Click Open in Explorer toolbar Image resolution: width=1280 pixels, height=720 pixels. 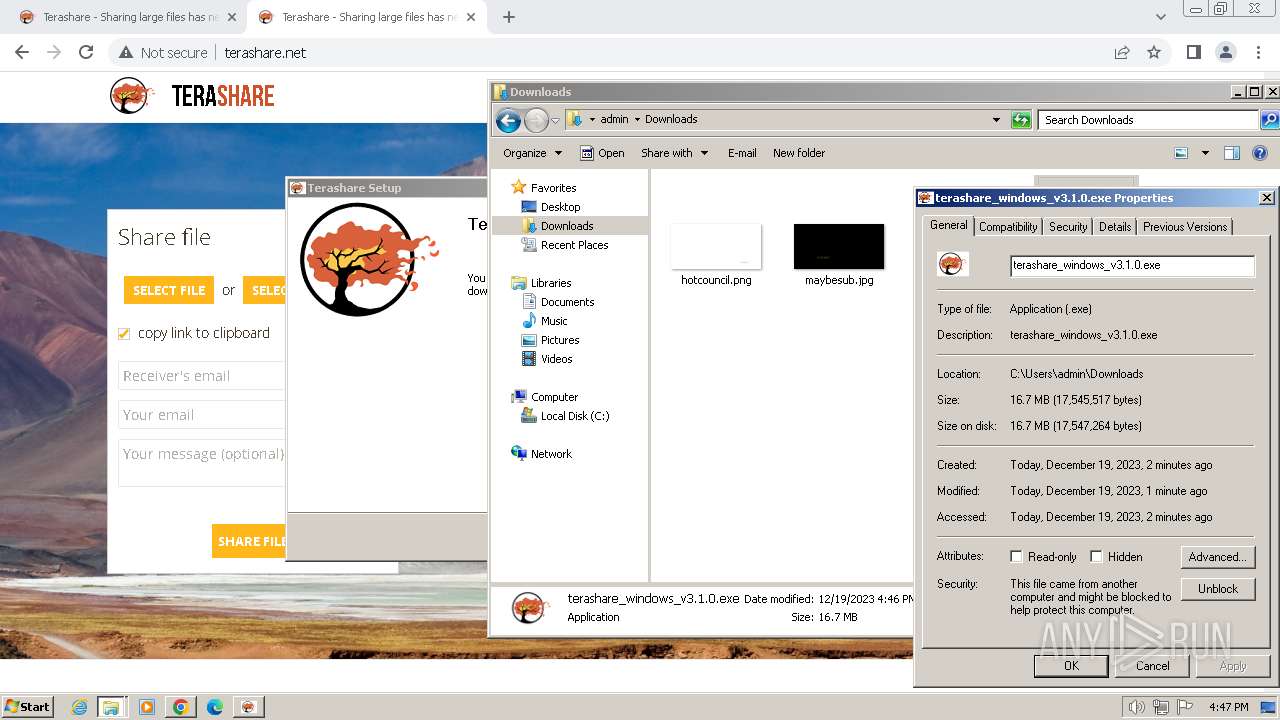pyautogui.click(x=602, y=153)
